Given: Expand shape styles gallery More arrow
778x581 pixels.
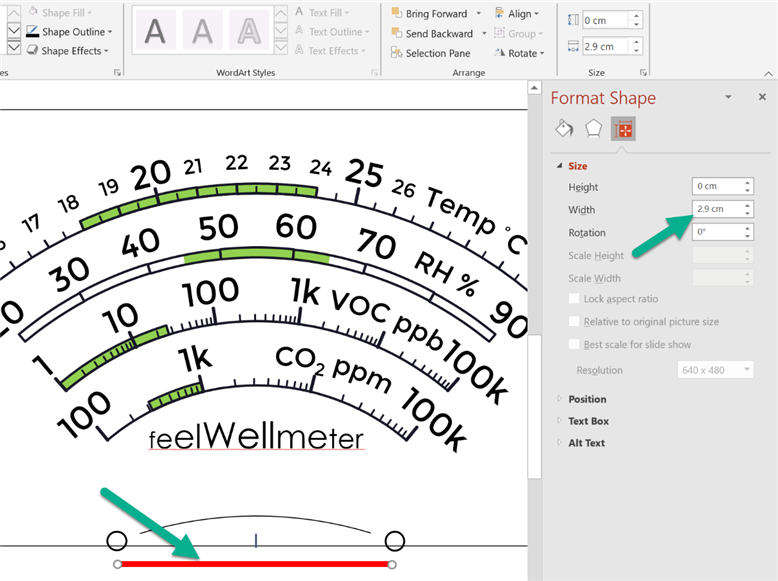Looking at the screenshot, I should coord(14,48).
